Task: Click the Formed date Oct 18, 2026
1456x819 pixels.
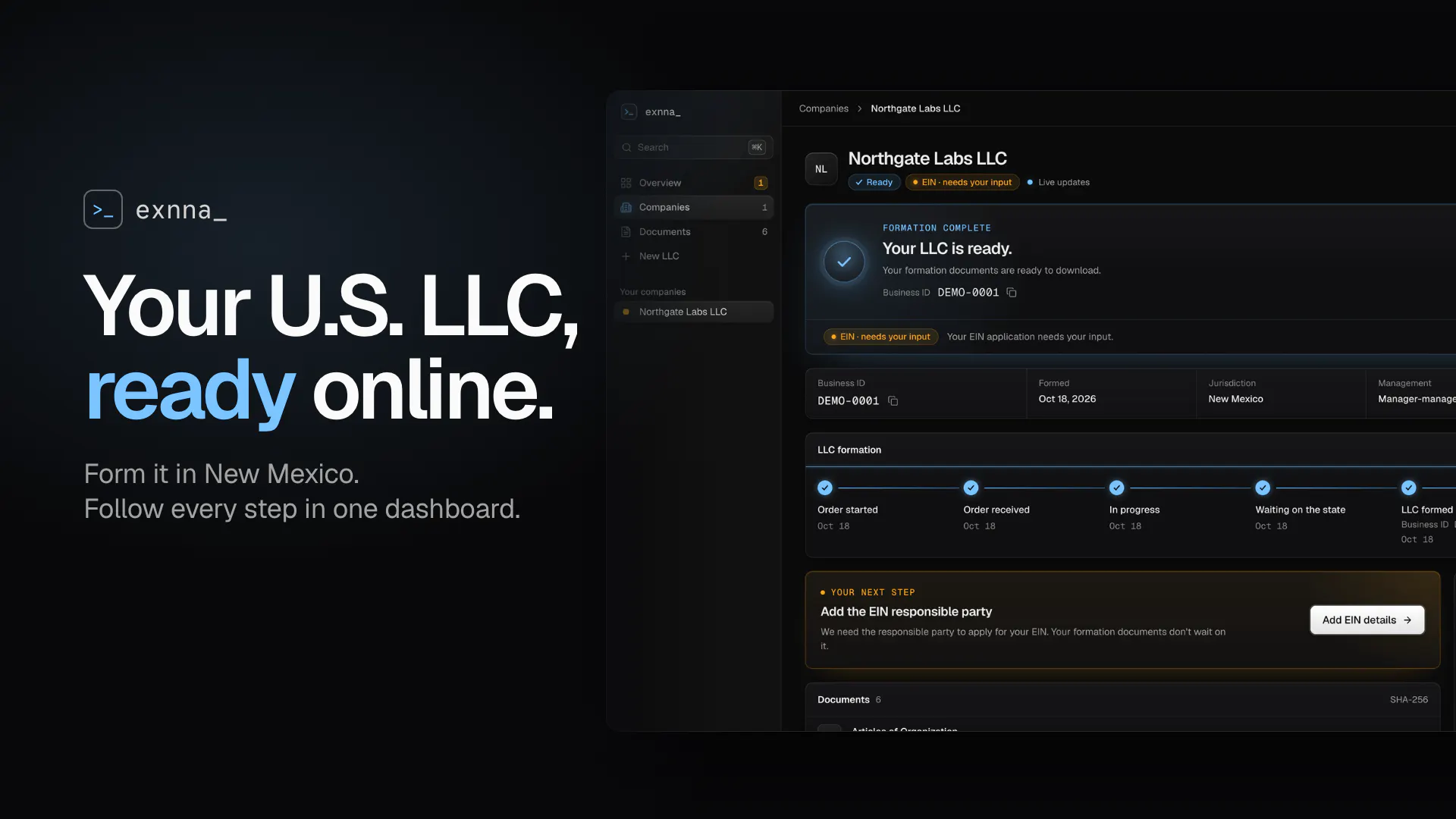Action: pos(1067,399)
